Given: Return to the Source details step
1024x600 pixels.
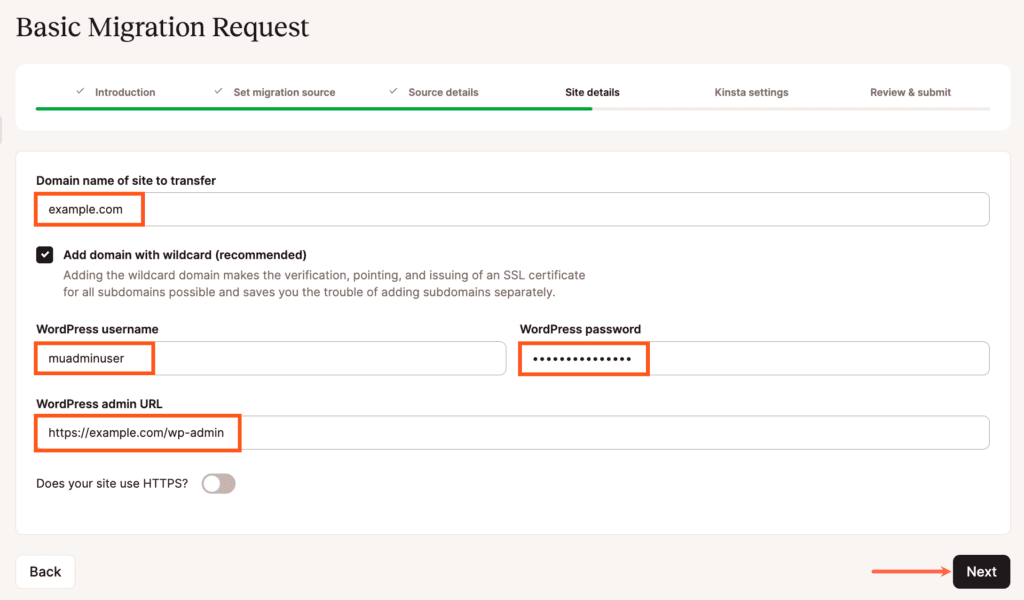Looking at the screenshot, I should [443, 92].
